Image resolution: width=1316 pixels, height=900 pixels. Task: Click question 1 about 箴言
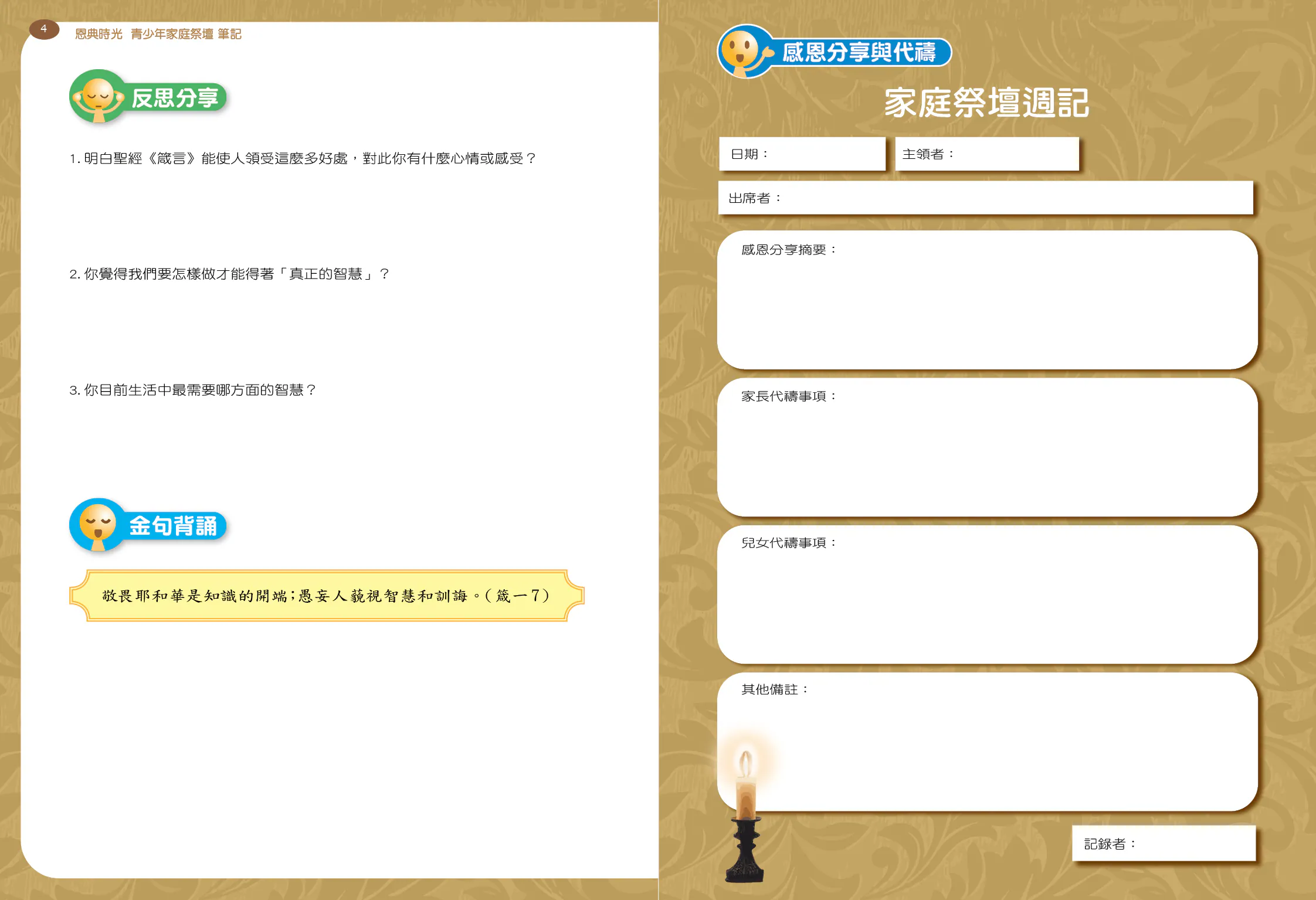(303, 158)
